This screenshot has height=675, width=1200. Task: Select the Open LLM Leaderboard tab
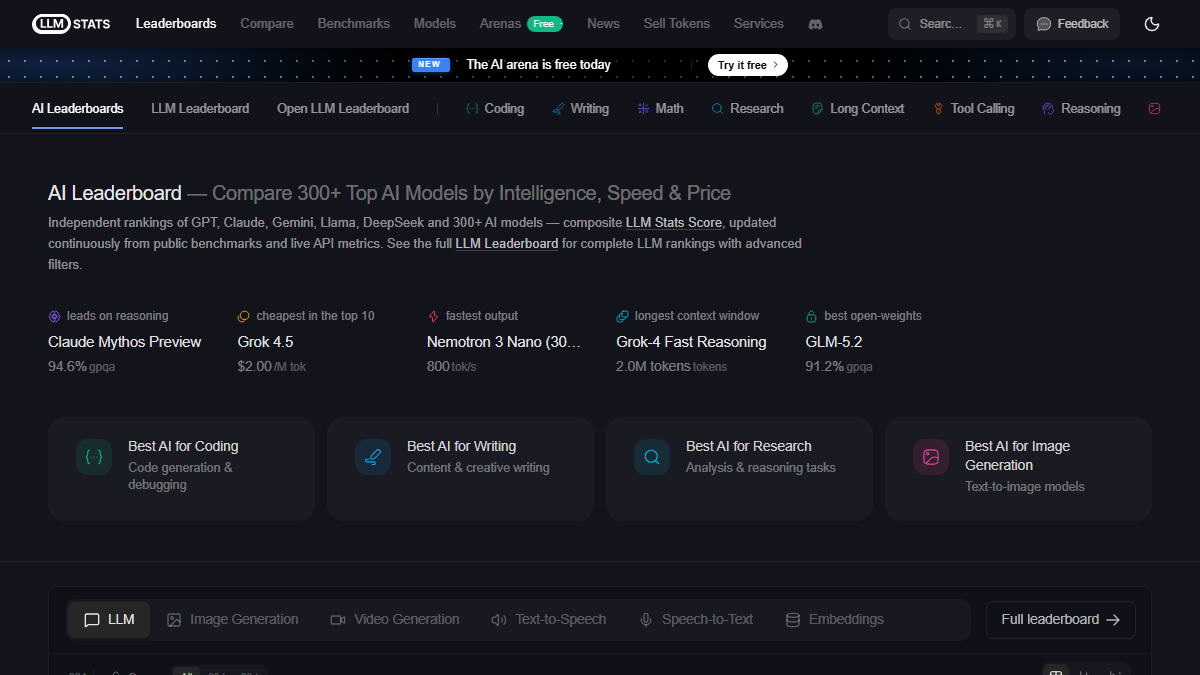(343, 108)
